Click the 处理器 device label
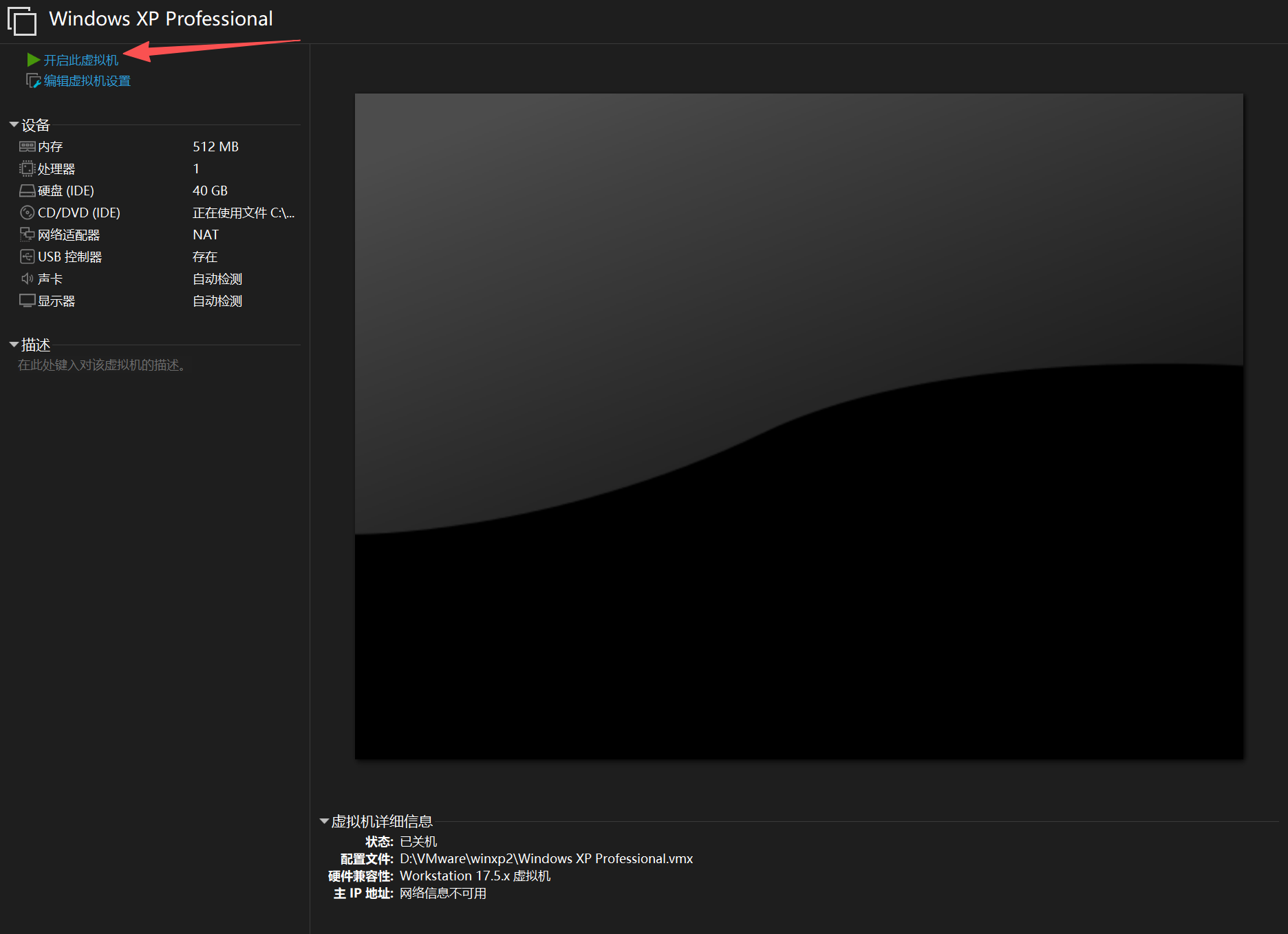 point(56,169)
